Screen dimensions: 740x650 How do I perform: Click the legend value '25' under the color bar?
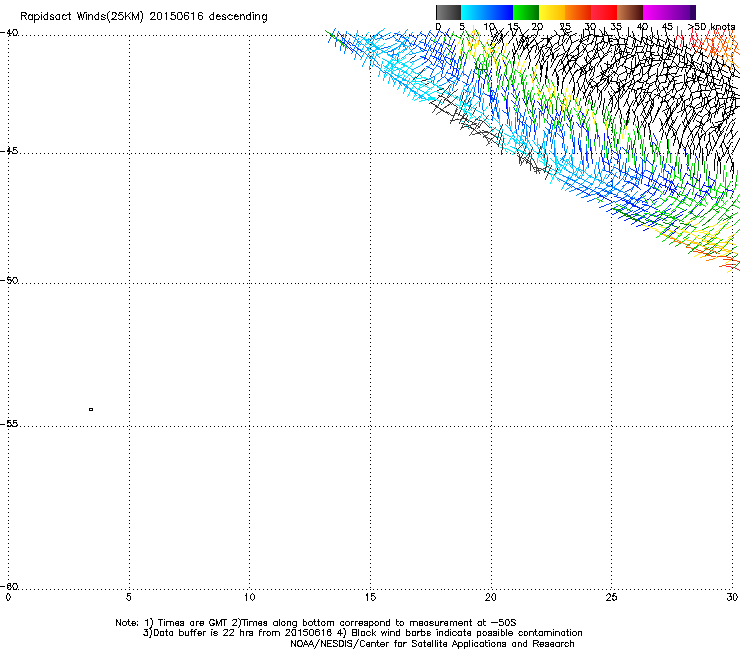coord(565,26)
